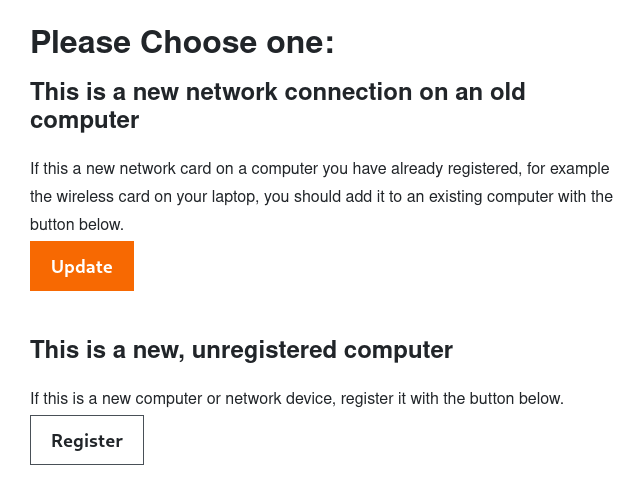643x495 pixels.
Task: Click the words 'button below.' under the first heading
Action: (x=77, y=225)
